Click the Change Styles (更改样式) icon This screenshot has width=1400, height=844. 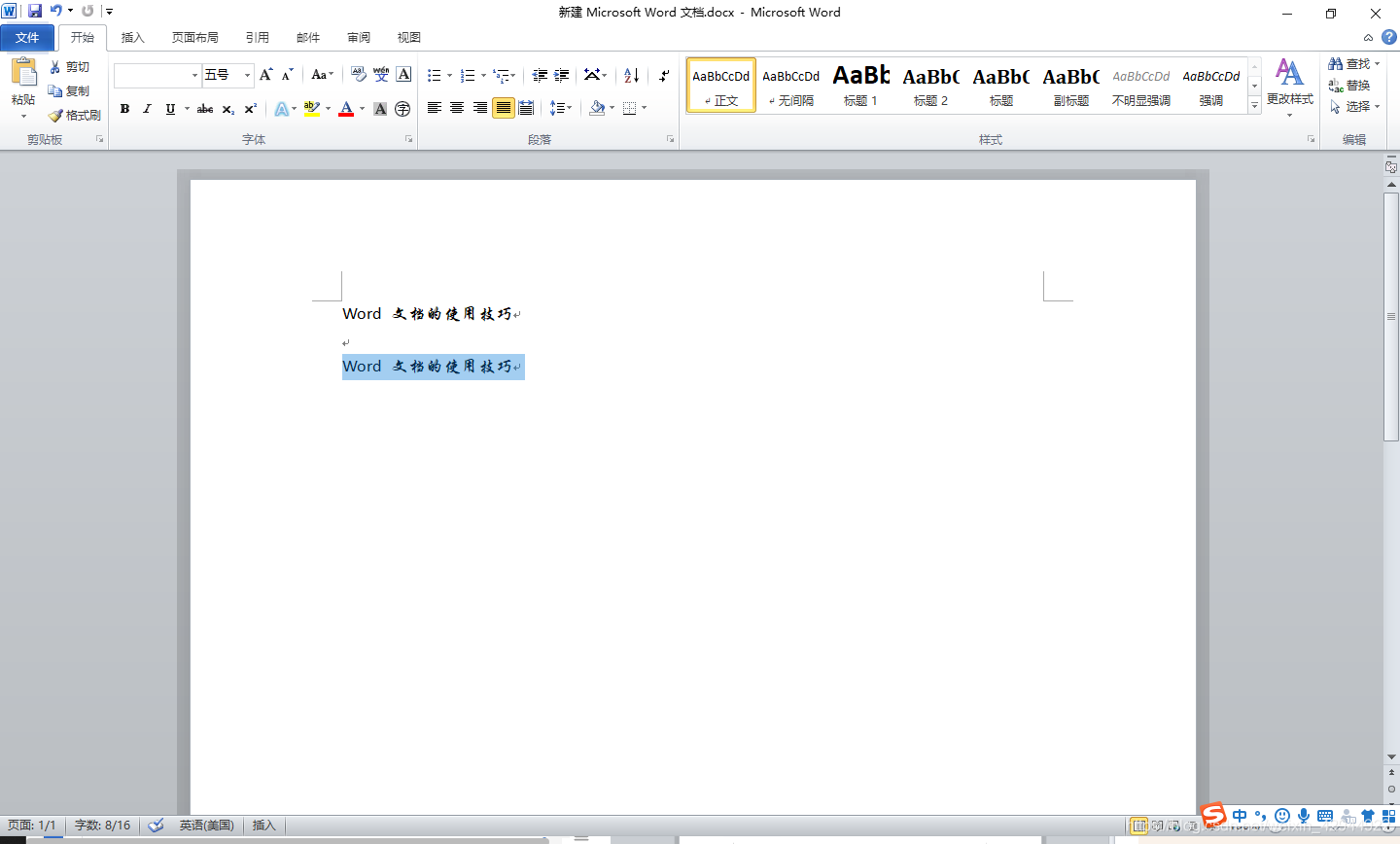pyautogui.click(x=1289, y=72)
